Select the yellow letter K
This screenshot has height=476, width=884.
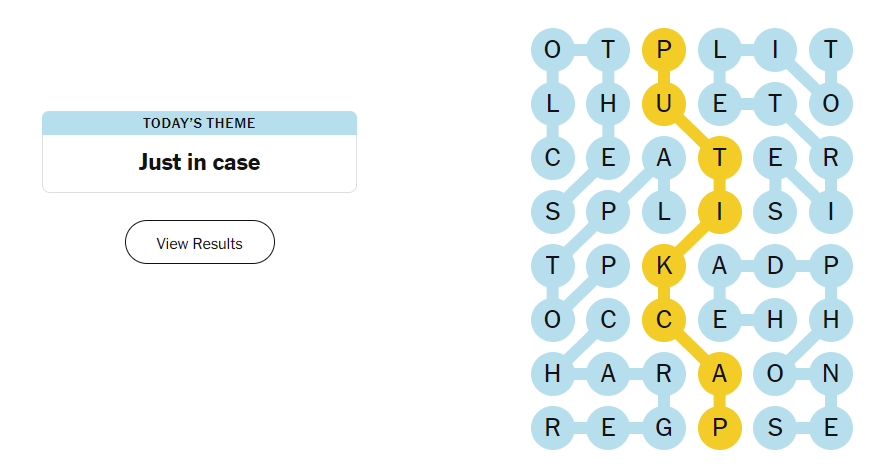click(x=664, y=265)
